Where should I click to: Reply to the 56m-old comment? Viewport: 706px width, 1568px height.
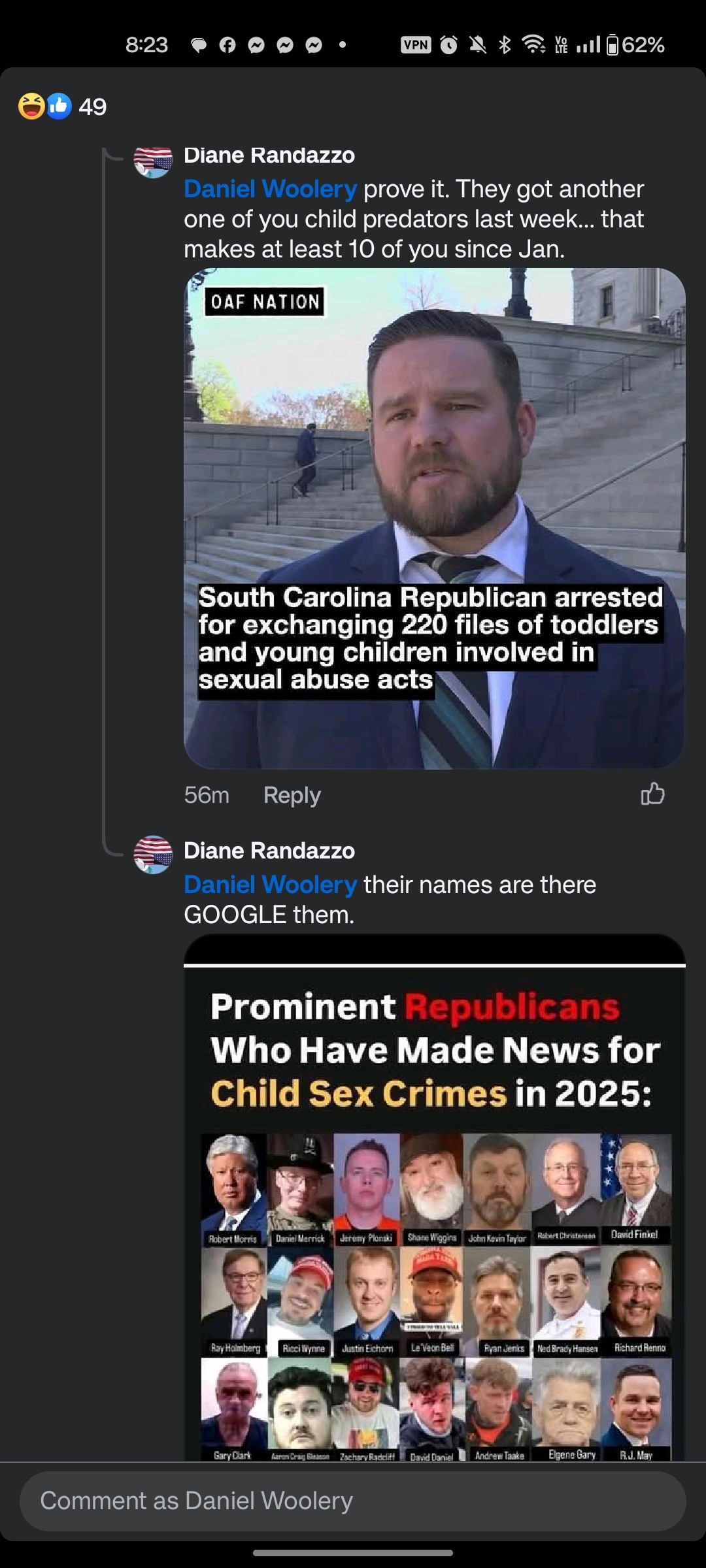(x=292, y=795)
